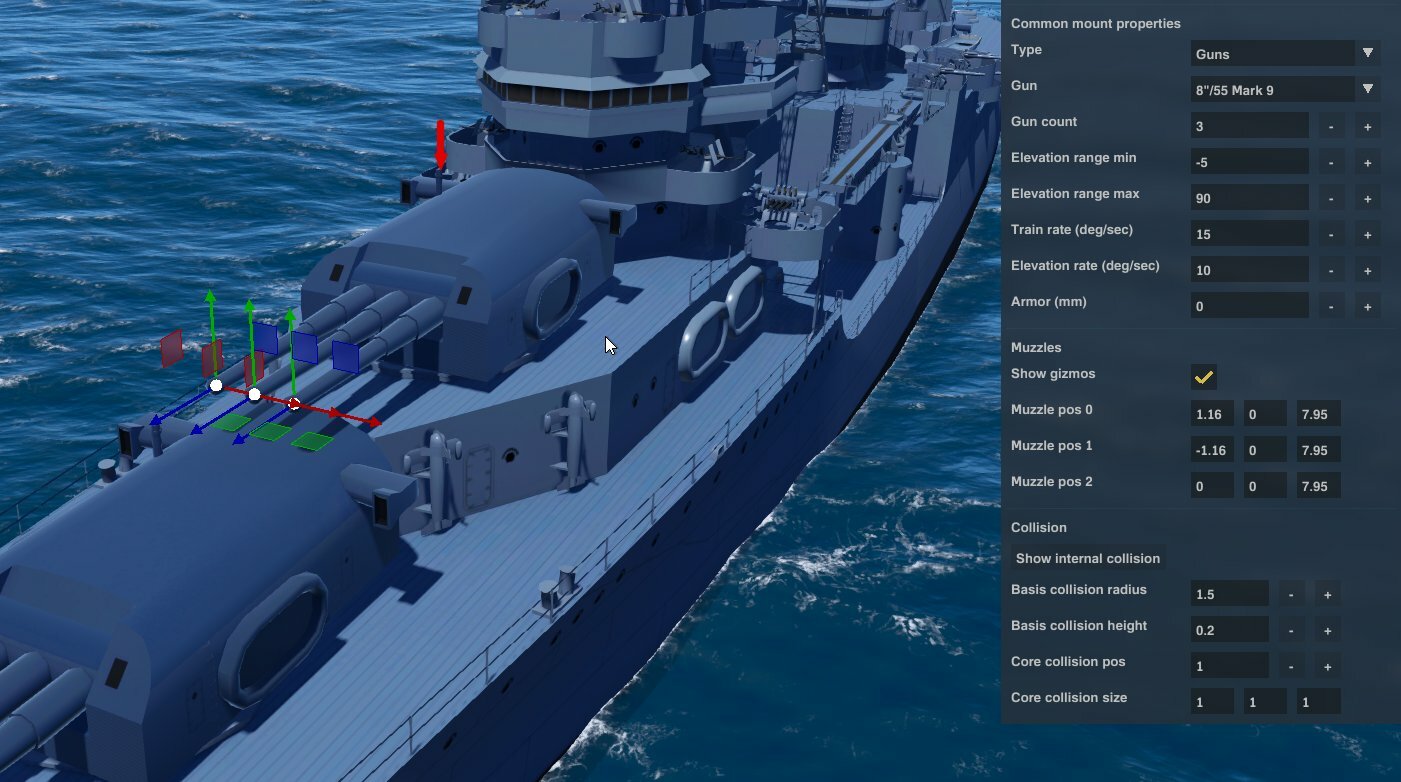This screenshot has width=1401, height=782.
Task: Open the Type dropdown showing Guns
Action: tap(1287, 53)
